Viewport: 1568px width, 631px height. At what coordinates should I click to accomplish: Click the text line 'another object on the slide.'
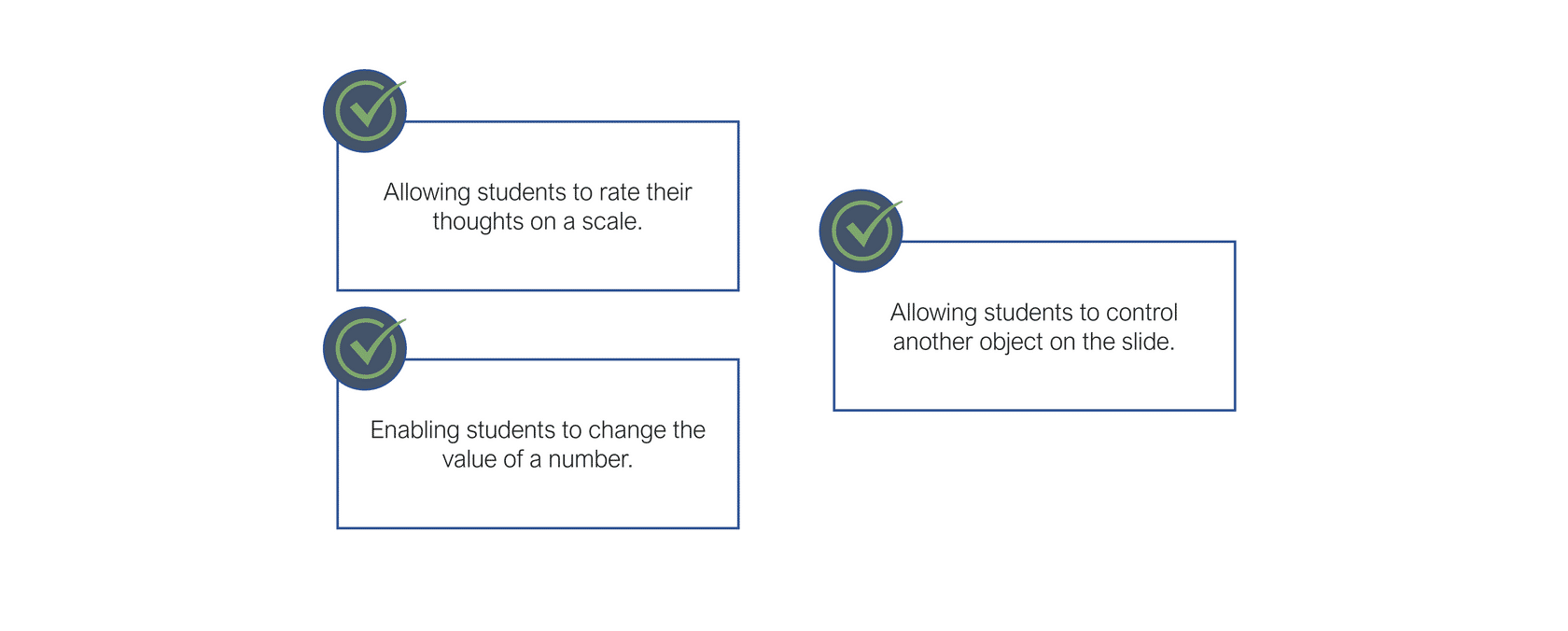(x=1034, y=342)
